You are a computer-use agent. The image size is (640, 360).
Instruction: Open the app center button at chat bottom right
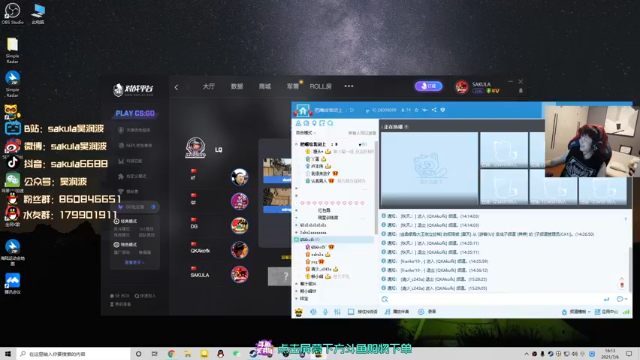(x=607, y=312)
